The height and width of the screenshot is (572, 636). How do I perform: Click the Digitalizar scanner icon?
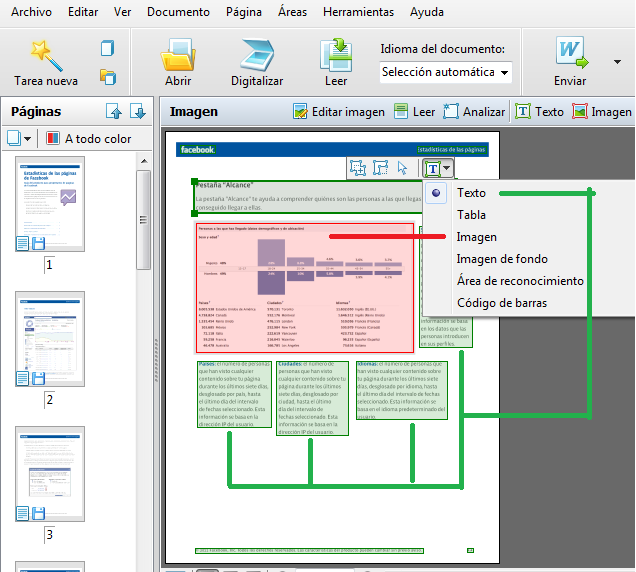(x=256, y=56)
